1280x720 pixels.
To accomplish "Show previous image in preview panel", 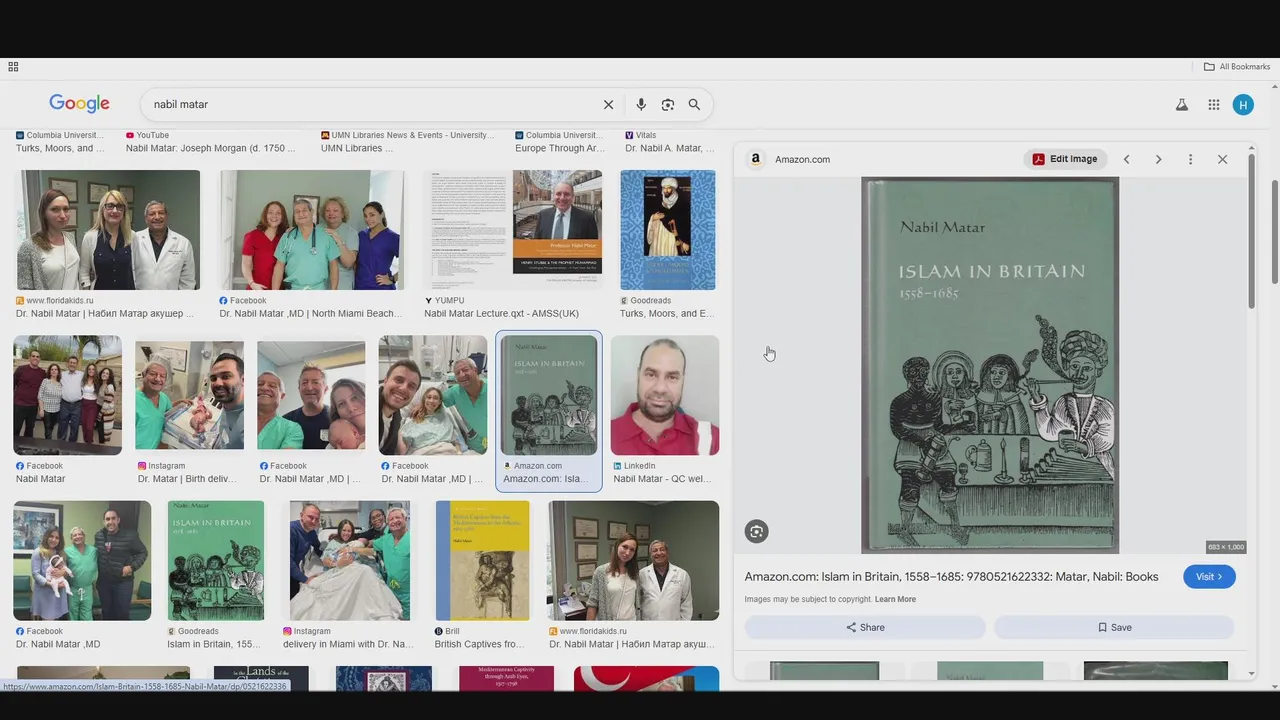I will 1126,159.
